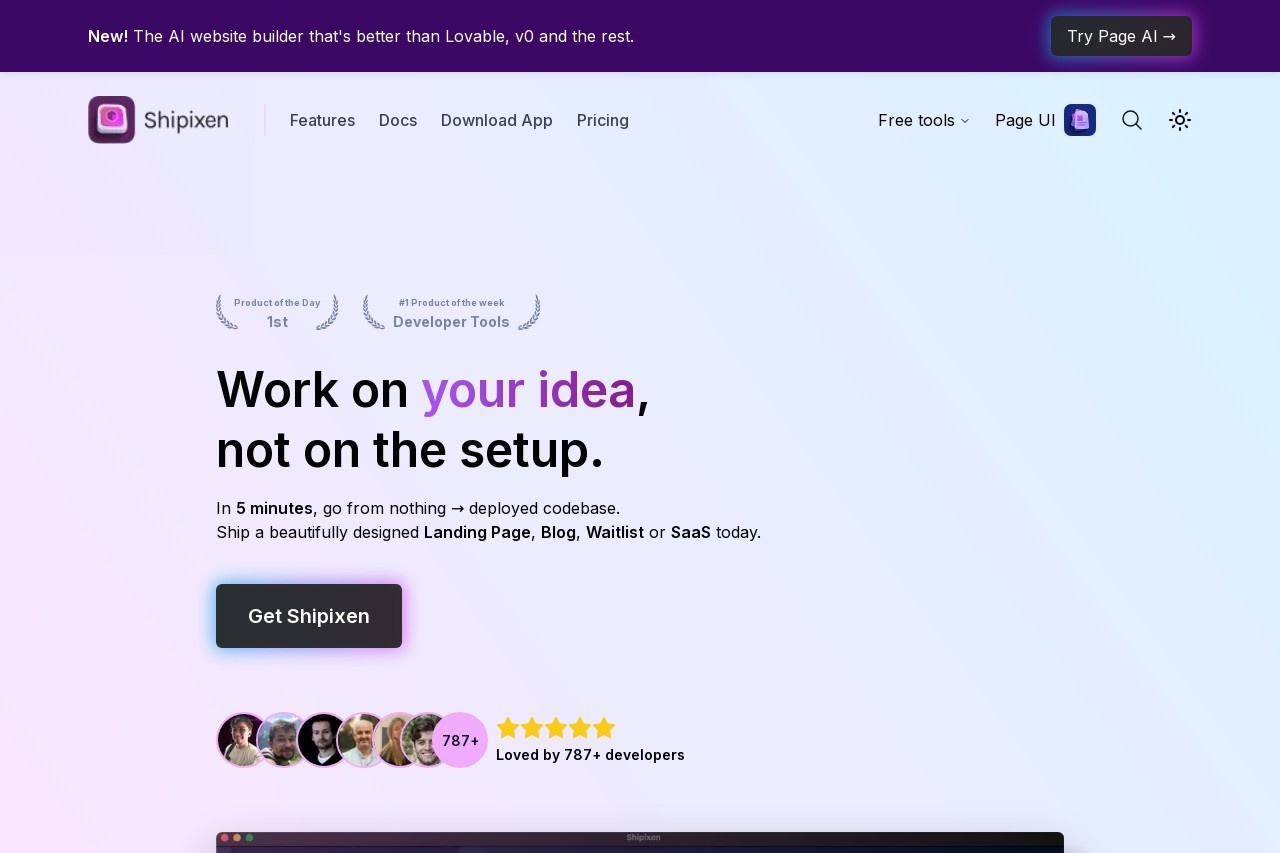Click the 5 minutes bold text
Screen dimensions: 1280x853
tap(274, 508)
